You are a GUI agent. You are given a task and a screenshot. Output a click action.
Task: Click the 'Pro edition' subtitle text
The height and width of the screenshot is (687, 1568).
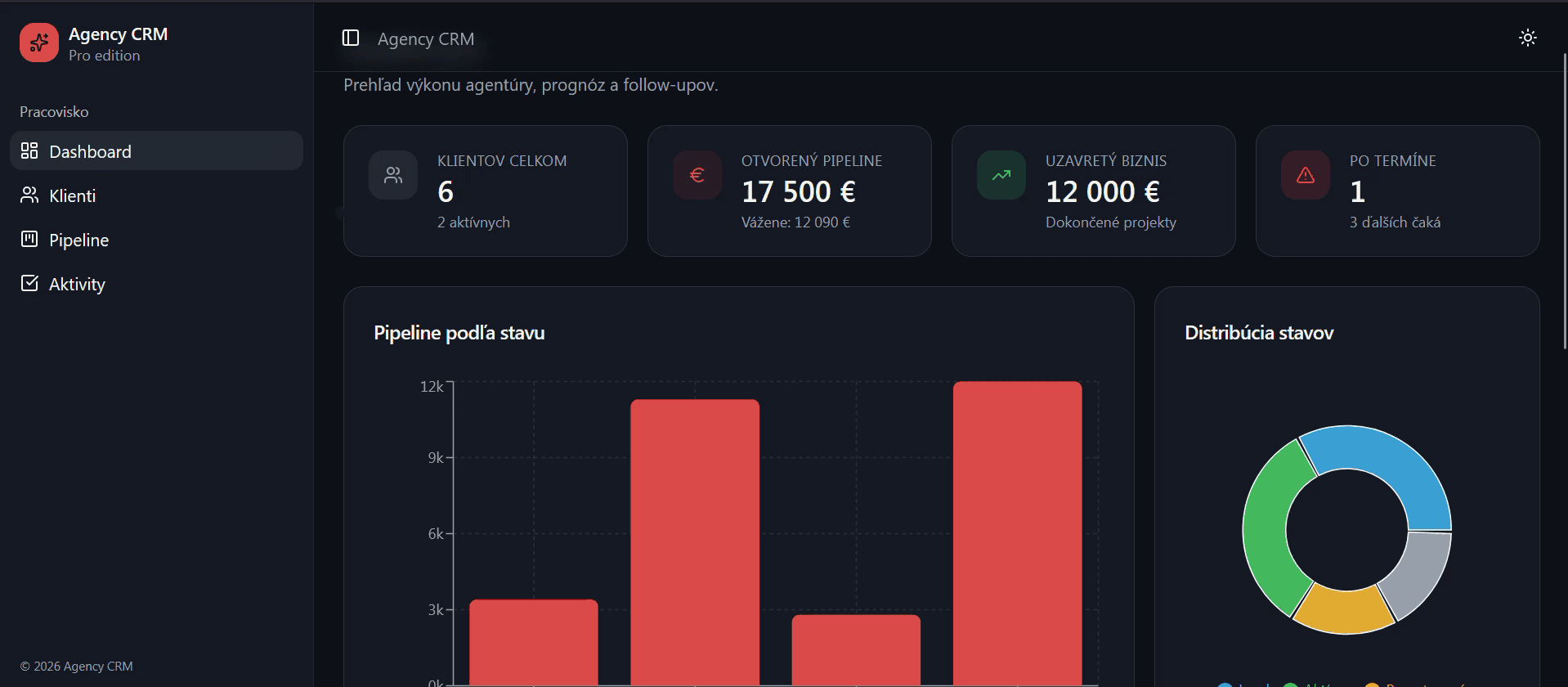pos(105,56)
